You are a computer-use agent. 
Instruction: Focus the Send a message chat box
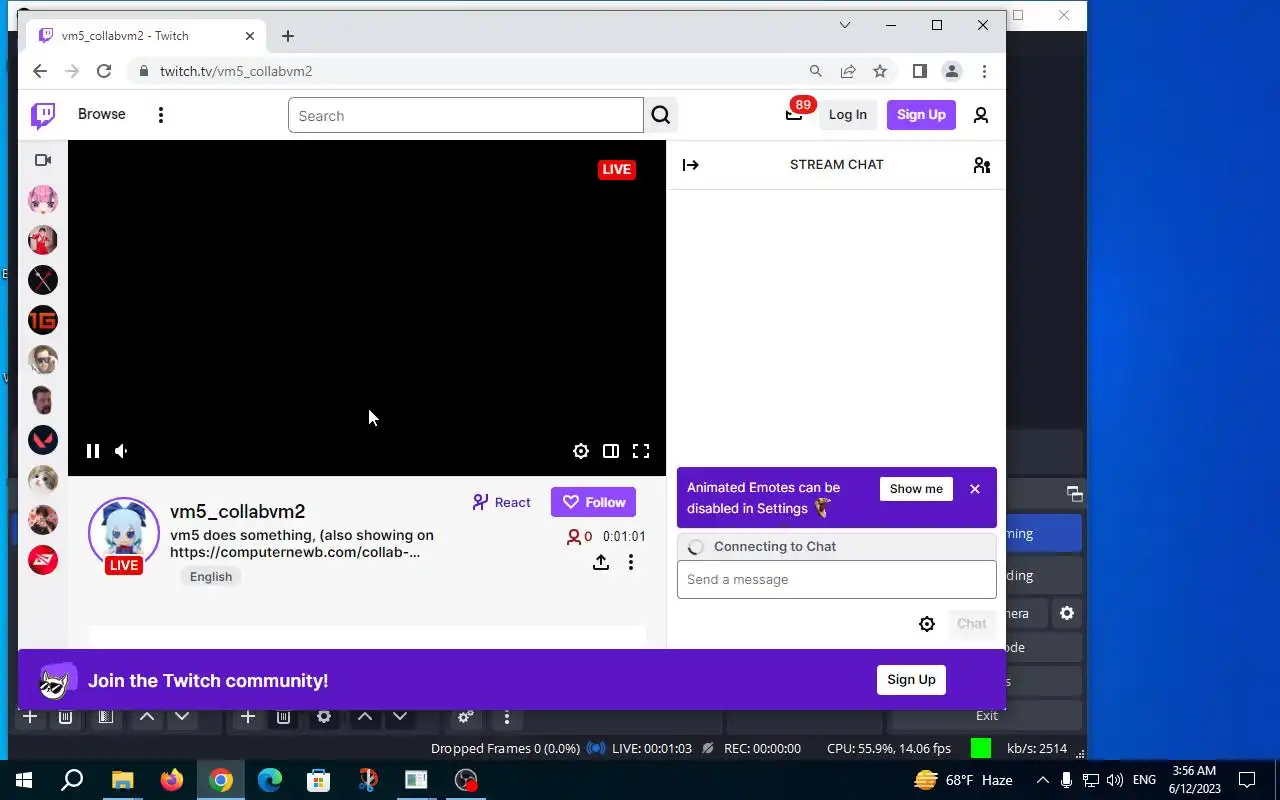(x=837, y=580)
